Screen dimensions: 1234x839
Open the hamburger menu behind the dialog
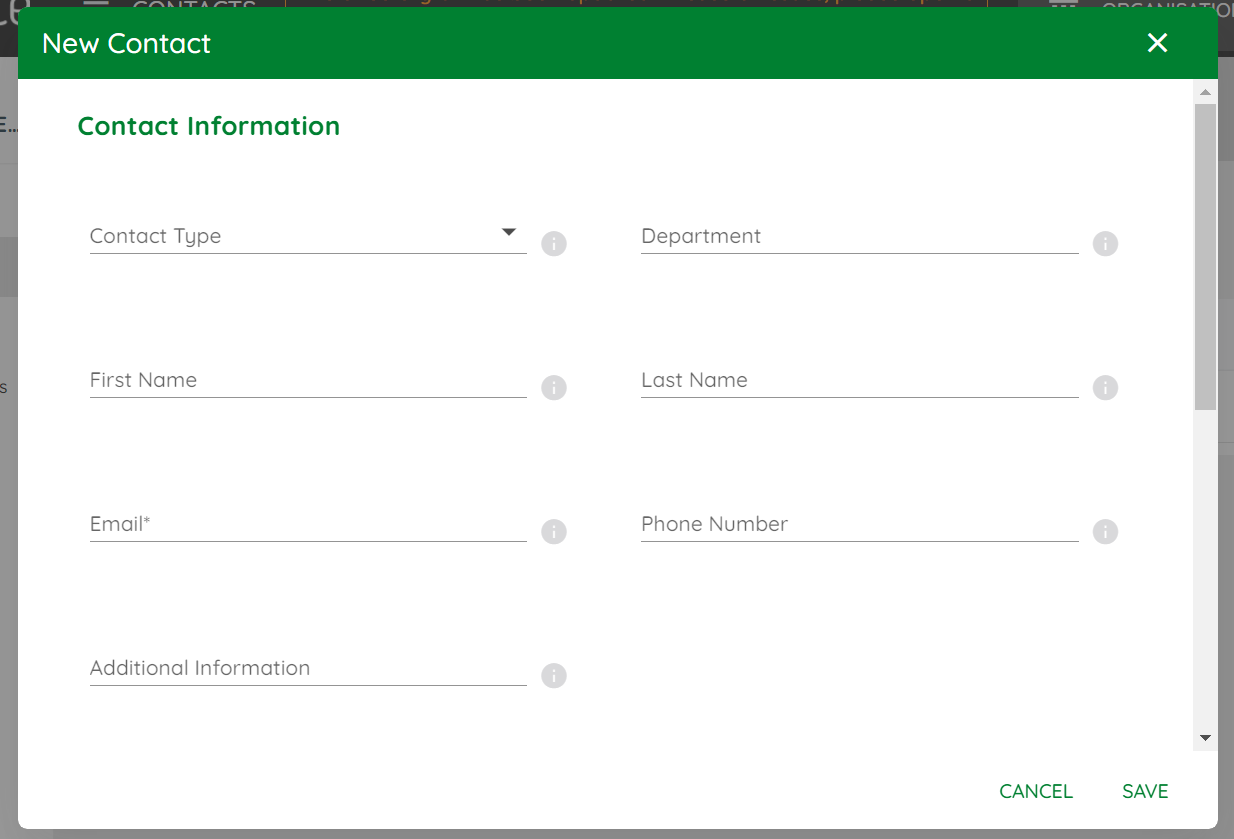(x=95, y=3)
